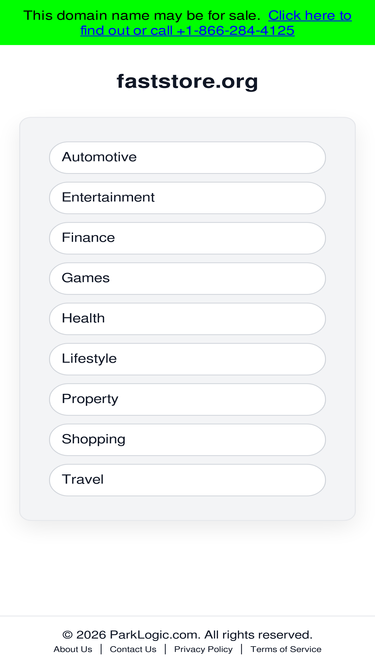Select the Lifestyle category
Viewport: 375px width, 667px height.
click(188, 359)
